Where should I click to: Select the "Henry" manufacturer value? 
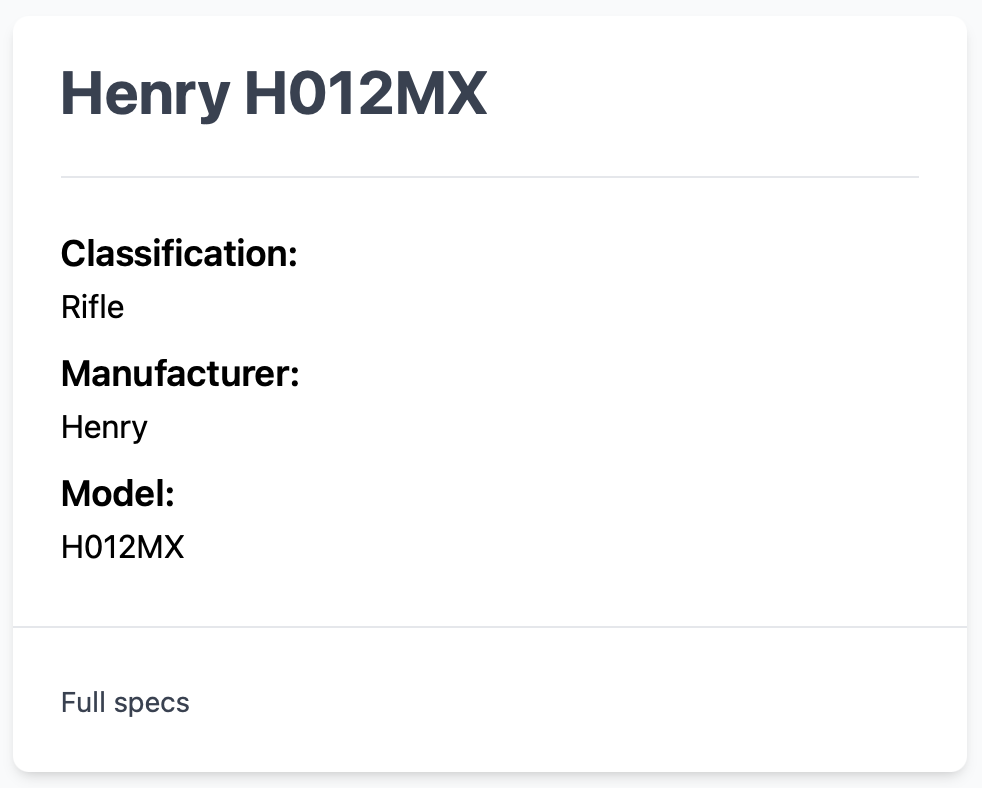tap(104, 427)
